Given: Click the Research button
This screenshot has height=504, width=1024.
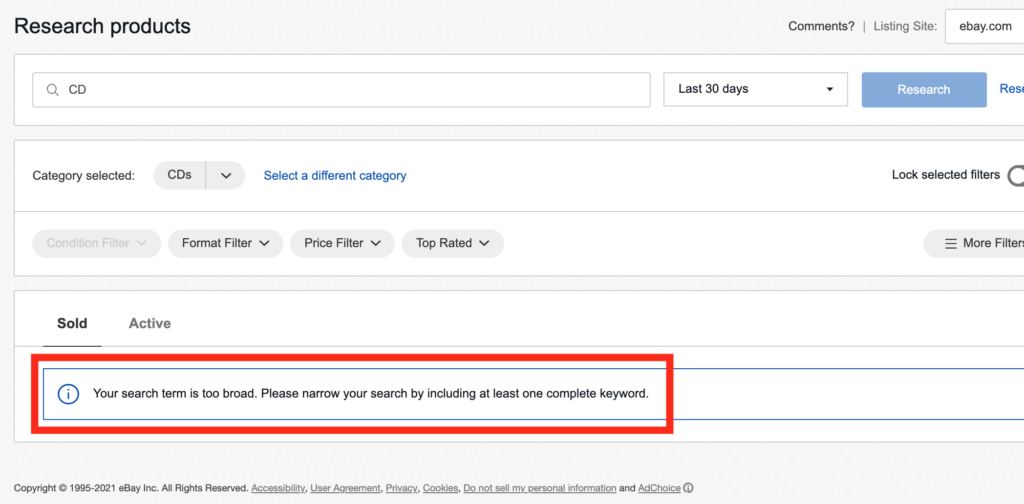Looking at the screenshot, I should (924, 89).
